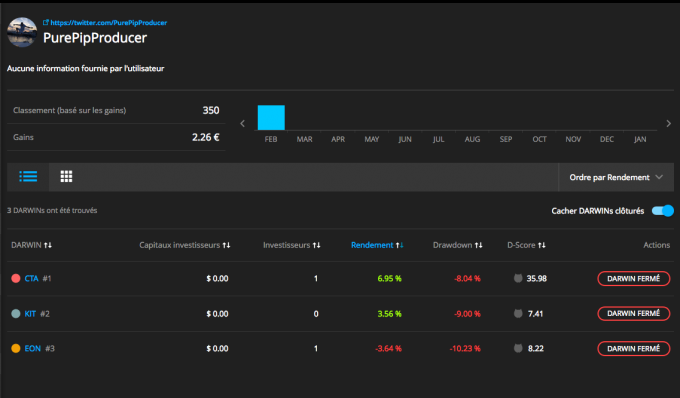Click the red CTA color dot
The width and height of the screenshot is (680, 398).
pos(16,278)
